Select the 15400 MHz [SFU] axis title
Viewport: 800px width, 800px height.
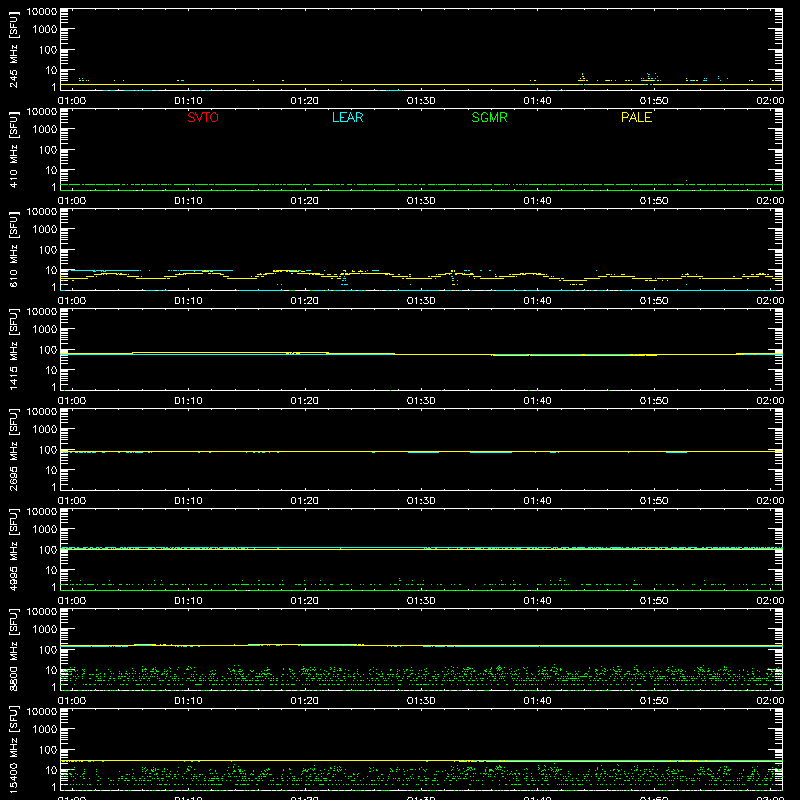coord(14,750)
